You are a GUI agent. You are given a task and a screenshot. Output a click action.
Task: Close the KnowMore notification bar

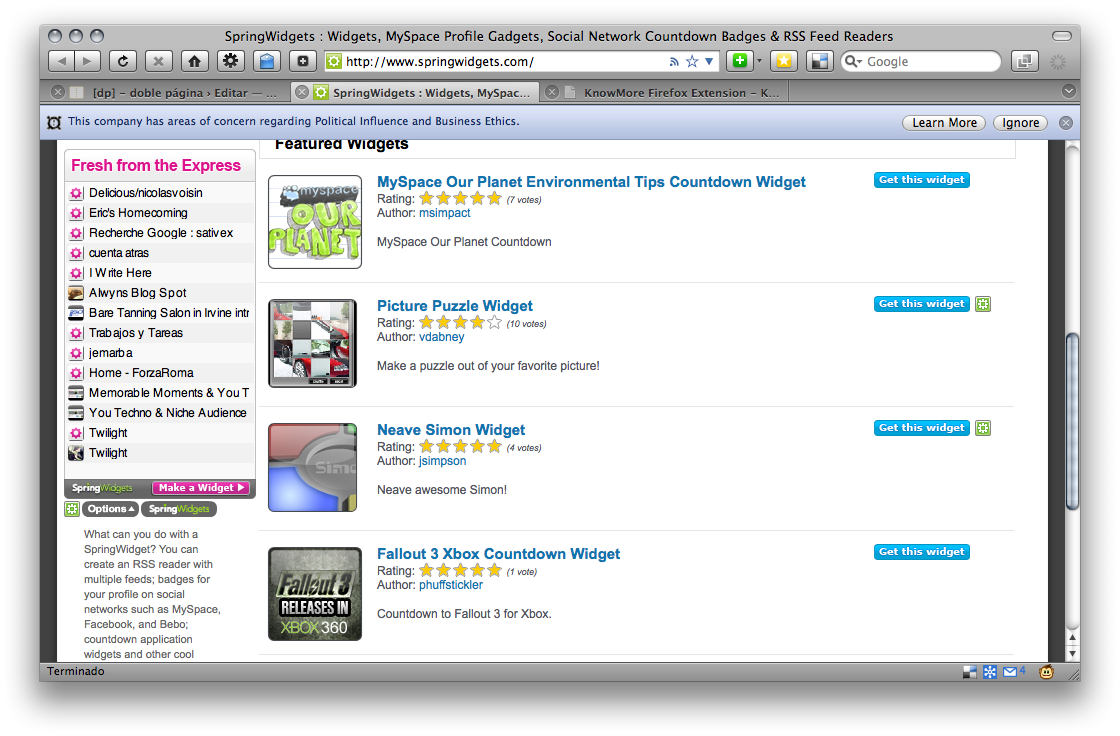click(x=1066, y=123)
